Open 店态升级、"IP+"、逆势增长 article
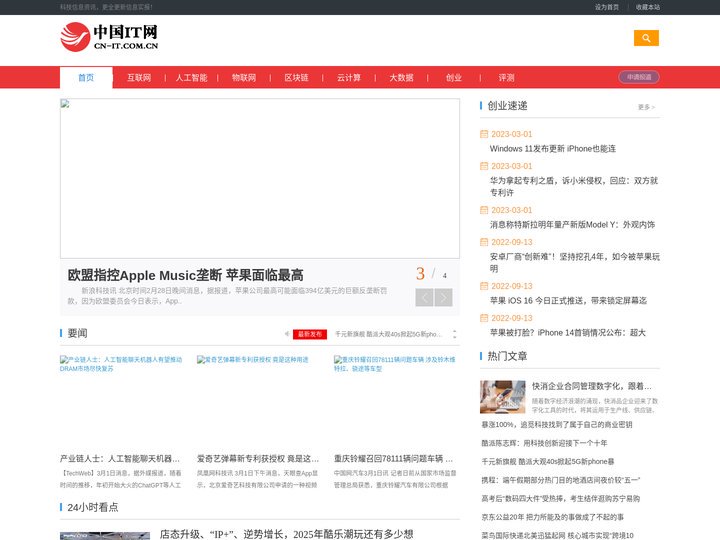Image resolution: width=720 pixels, height=540 pixels. click(x=287, y=534)
